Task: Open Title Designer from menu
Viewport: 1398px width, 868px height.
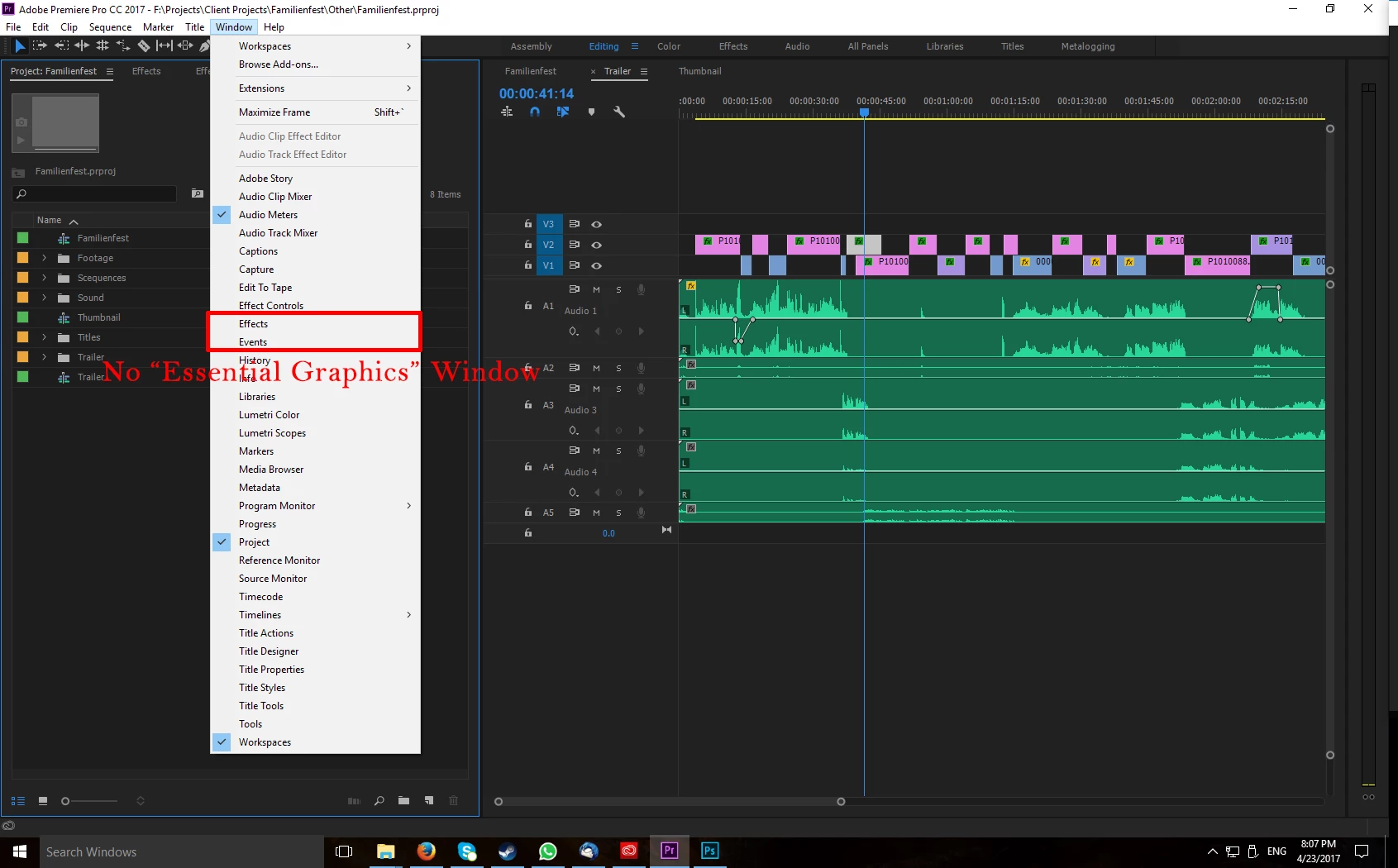Action: (x=316, y=651)
